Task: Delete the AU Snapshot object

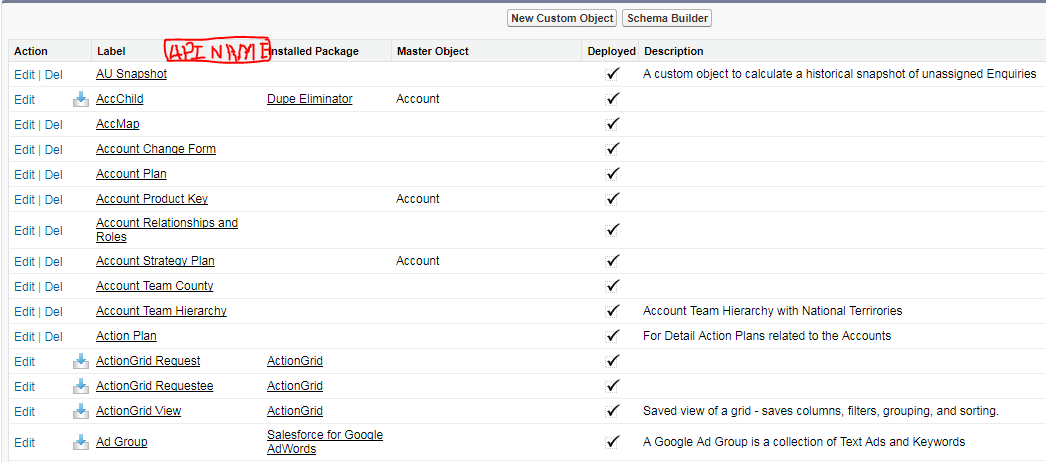Action: point(53,75)
